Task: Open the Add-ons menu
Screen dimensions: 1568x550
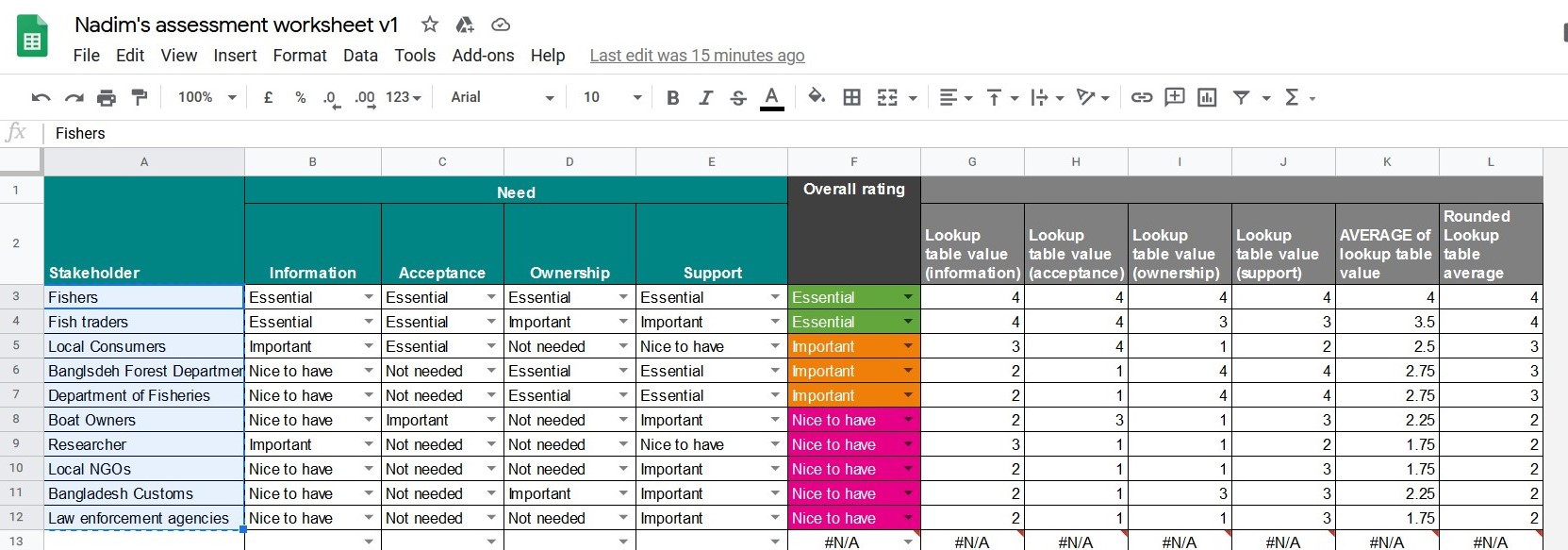Action: click(483, 56)
